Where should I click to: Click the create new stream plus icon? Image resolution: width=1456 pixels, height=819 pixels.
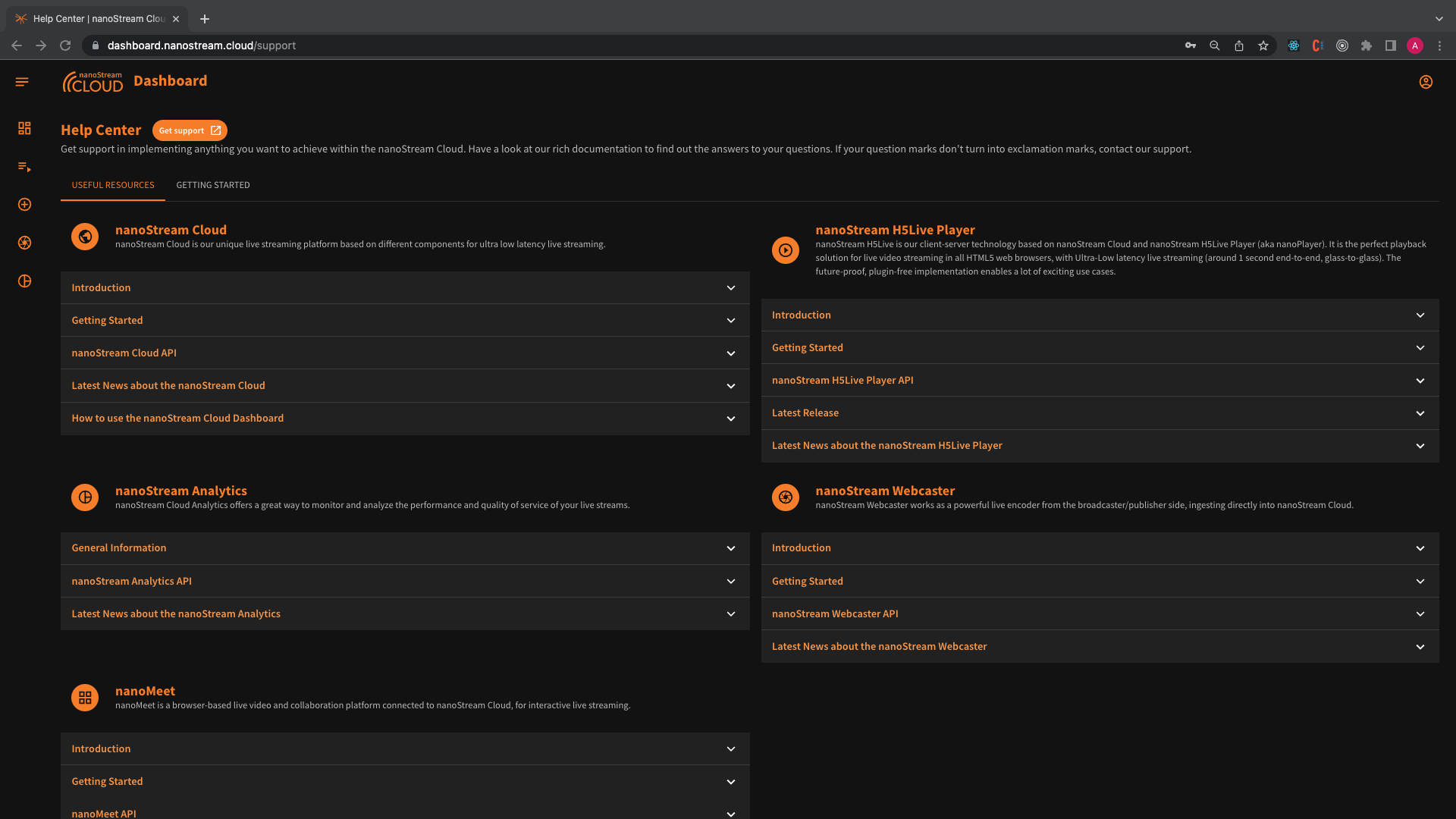coord(24,205)
